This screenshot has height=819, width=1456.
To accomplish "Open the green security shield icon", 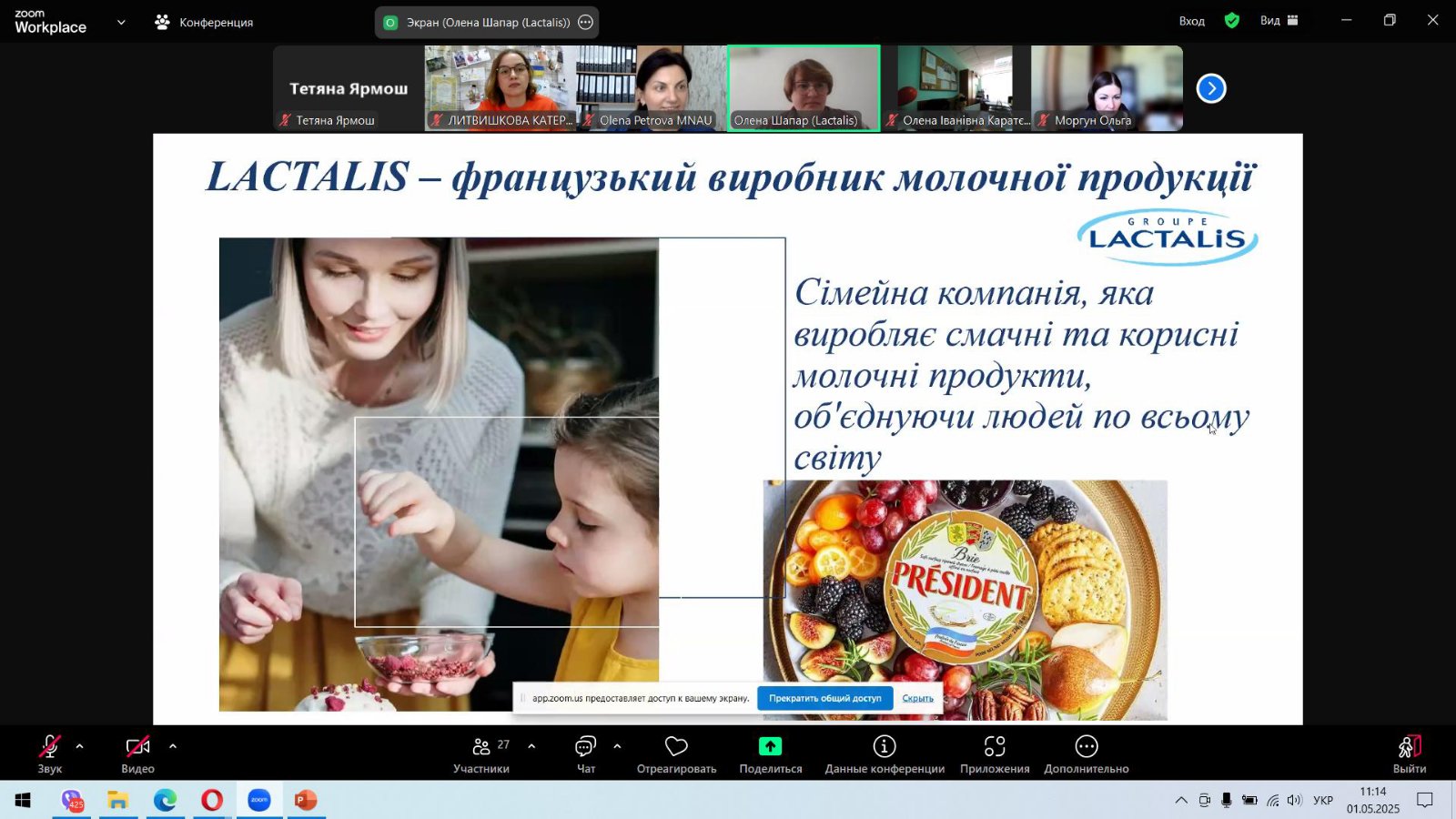I will (1232, 20).
